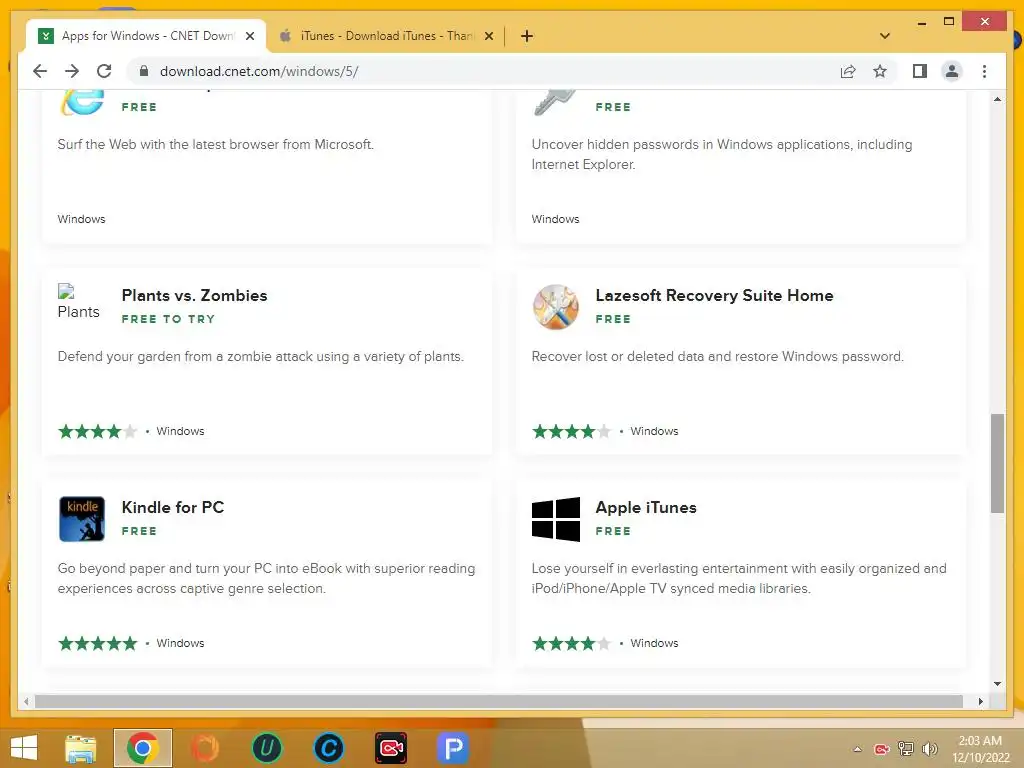Click the Plants vs. Zombies star rating

tap(98, 431)
